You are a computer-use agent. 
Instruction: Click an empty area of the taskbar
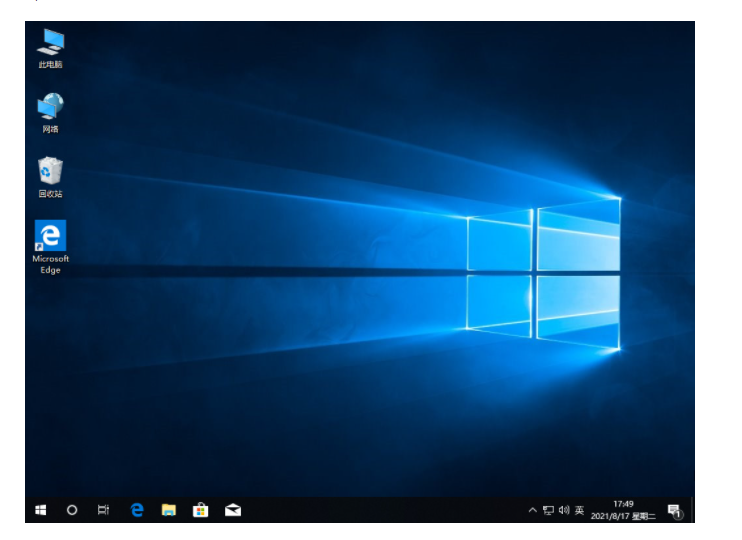pyautogui.click(x=380, y=510)
